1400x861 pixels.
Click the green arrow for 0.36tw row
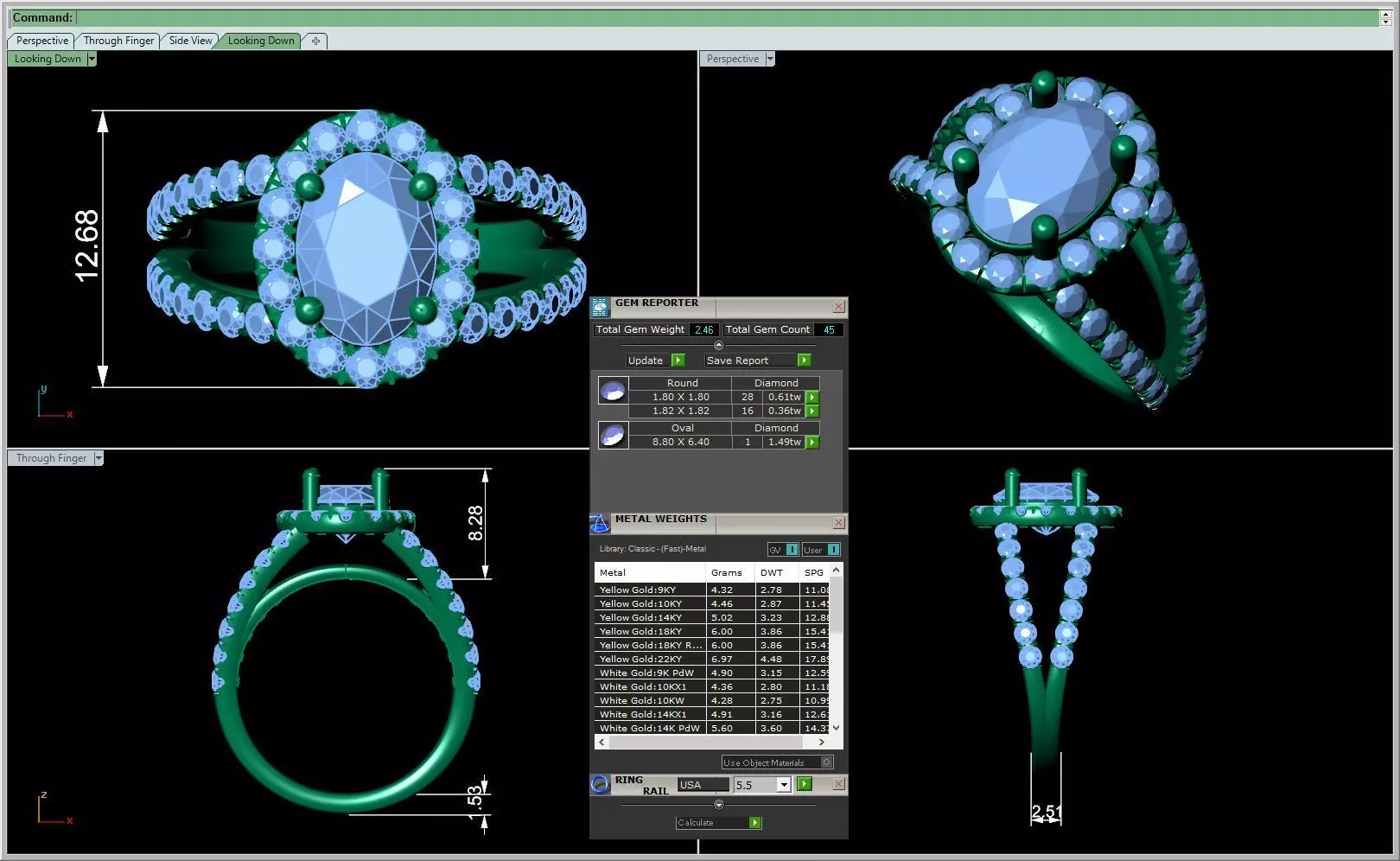(812, 411)
